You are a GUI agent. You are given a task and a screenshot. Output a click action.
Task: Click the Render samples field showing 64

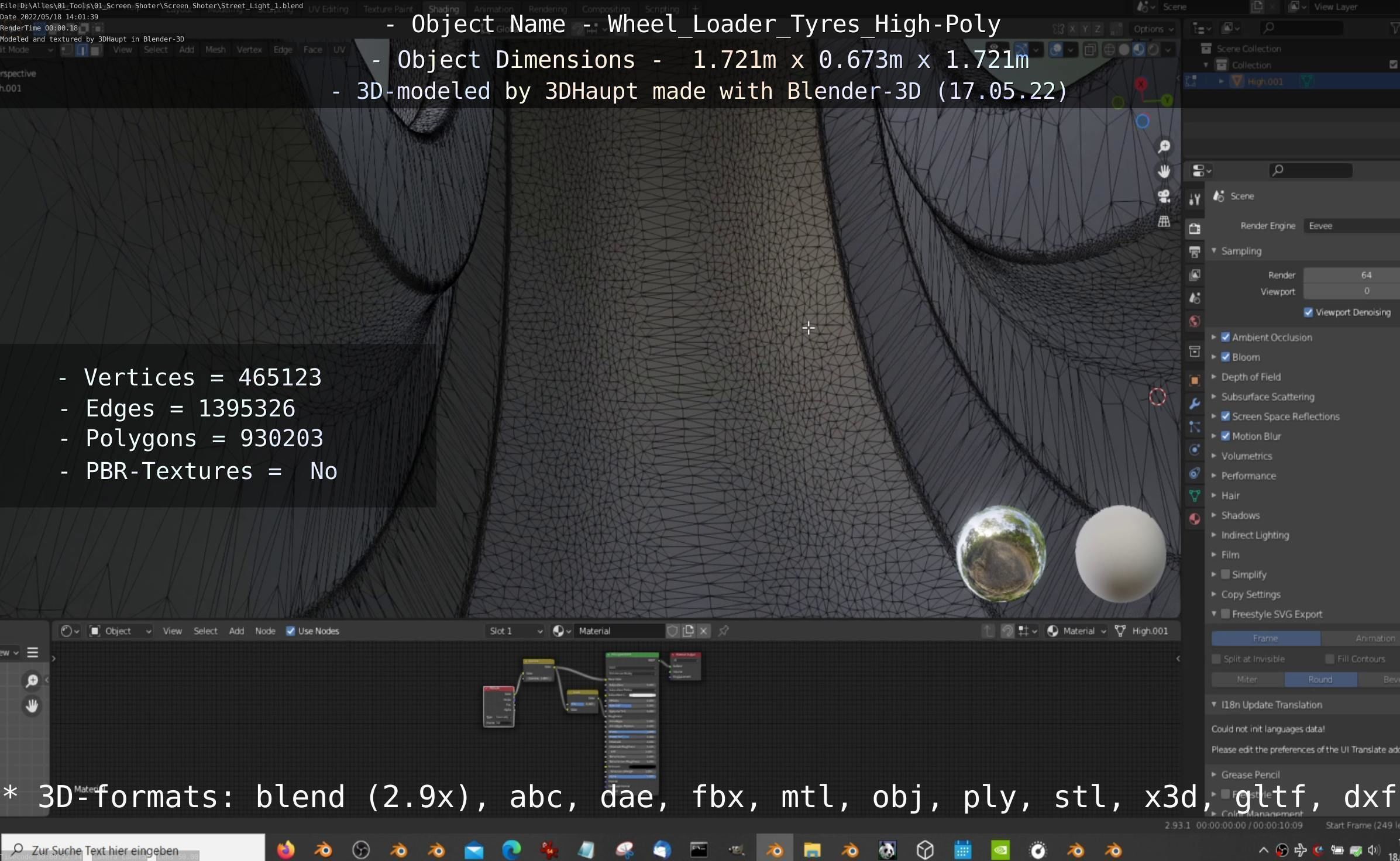coord(1351,275)
